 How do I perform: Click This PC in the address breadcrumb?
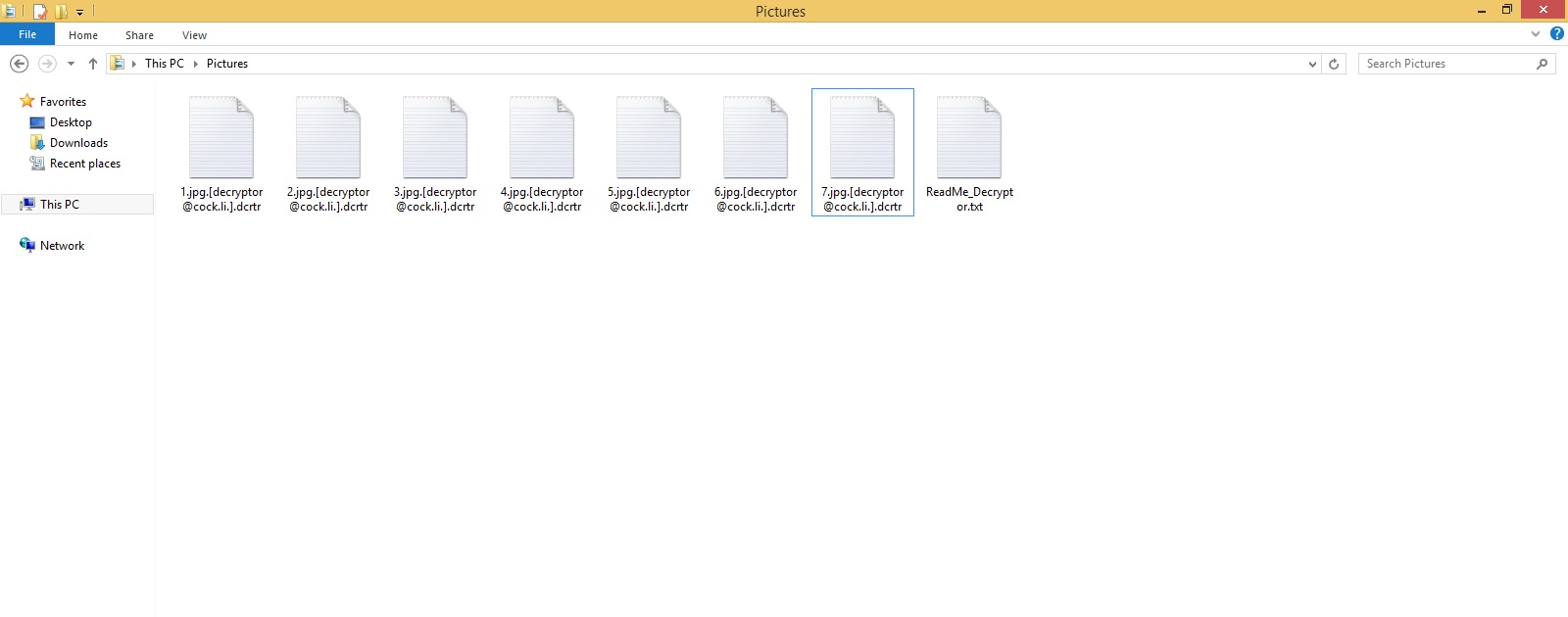click(x=165, y=64)
